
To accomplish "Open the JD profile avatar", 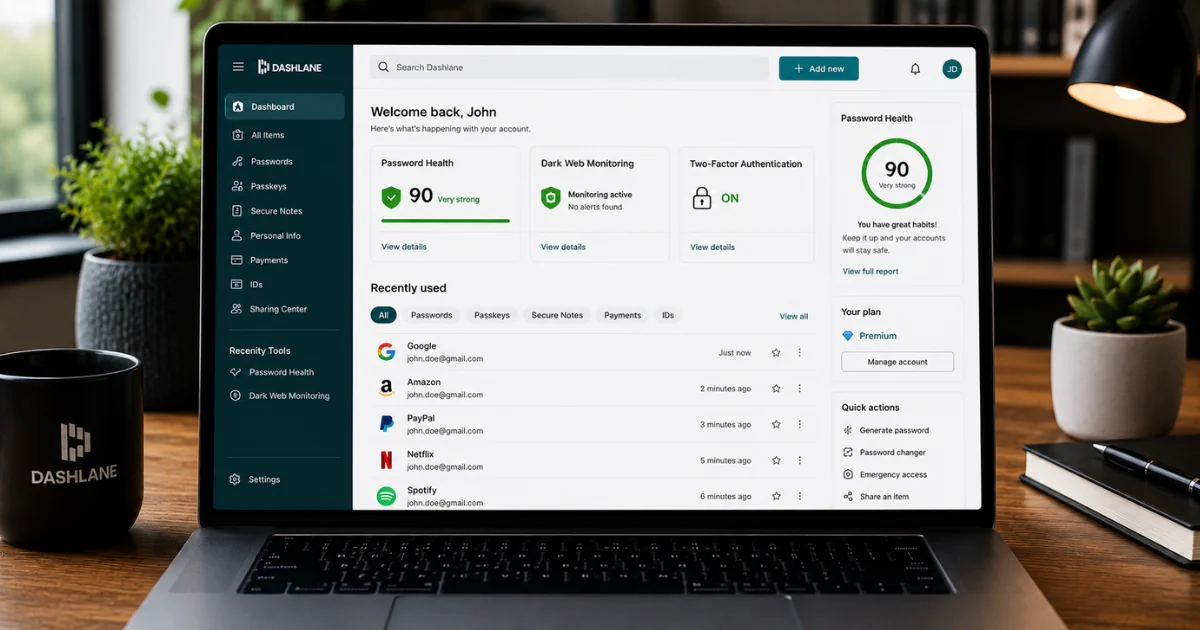I will 952,69.
